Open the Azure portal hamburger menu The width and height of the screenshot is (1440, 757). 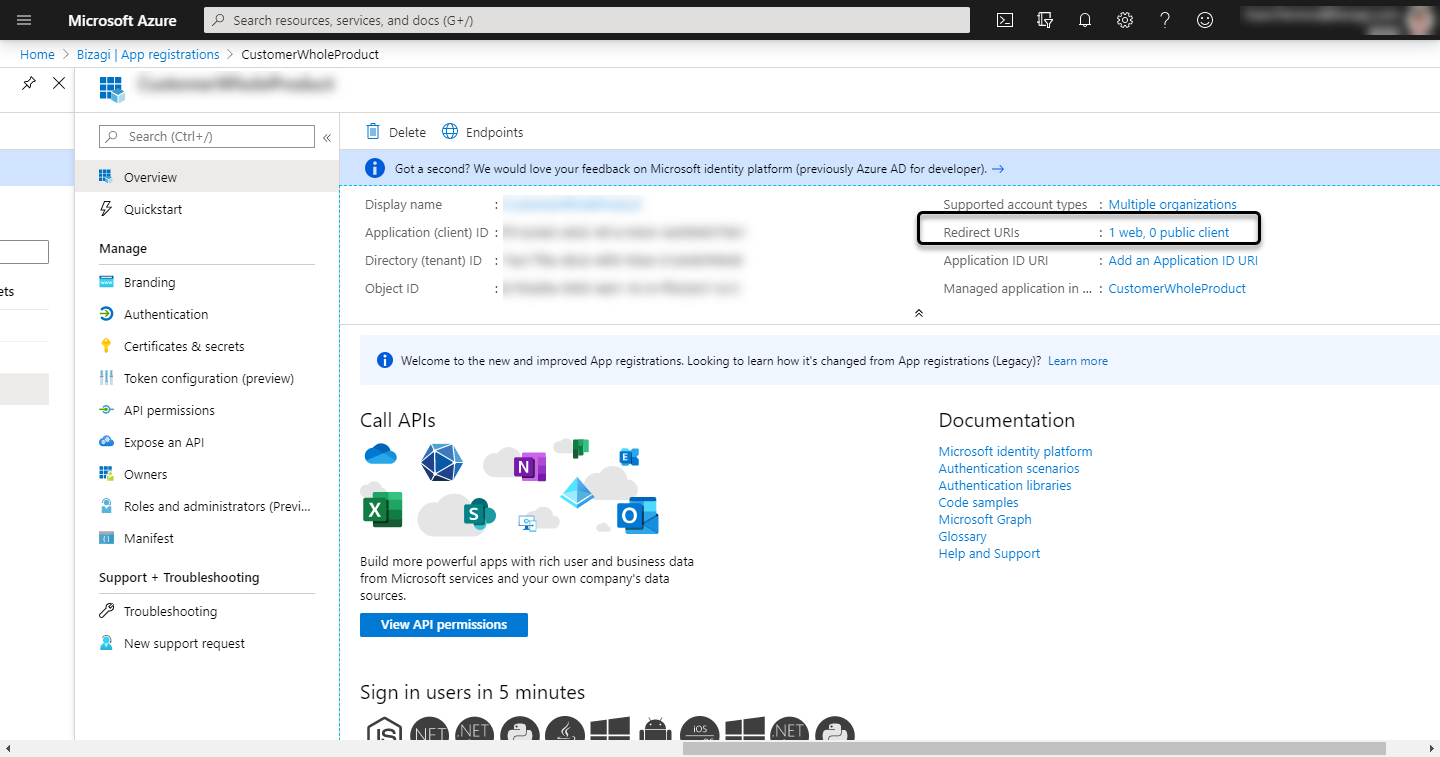coord(24,20)
